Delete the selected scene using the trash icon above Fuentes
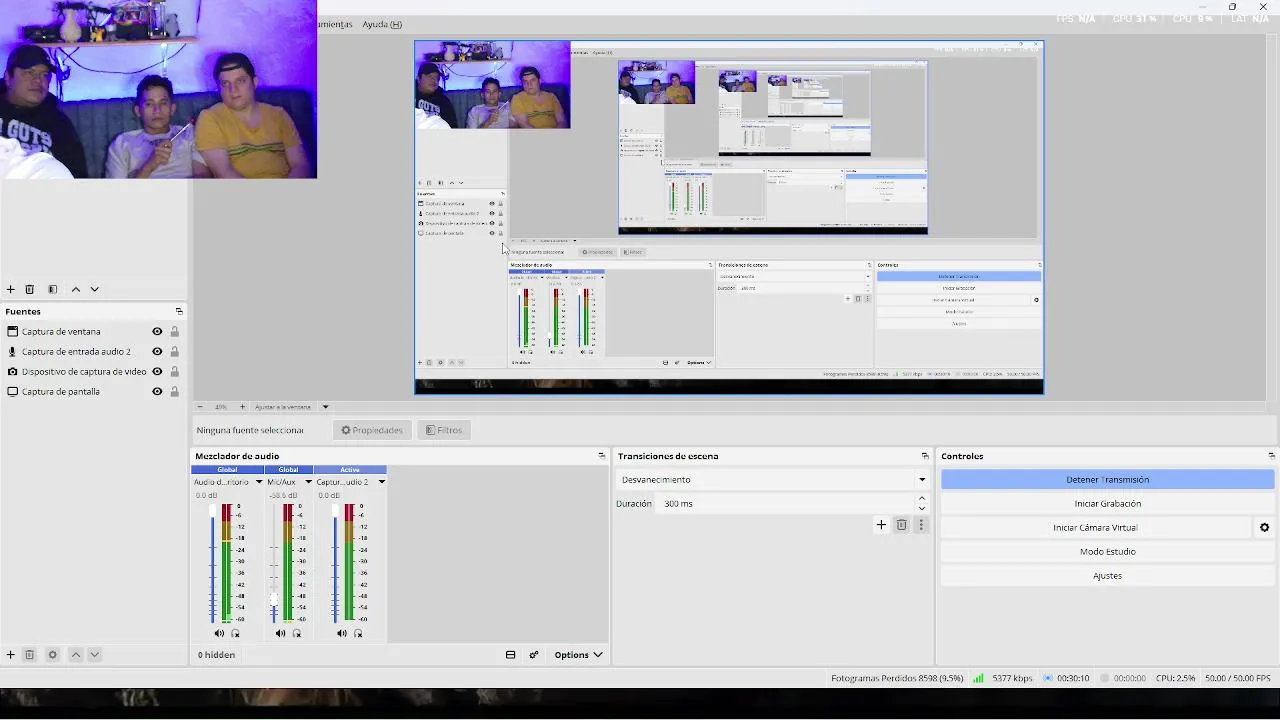The width and height of the screenshot is (1280, 720). pyautogui.click(x=30, y=289)
